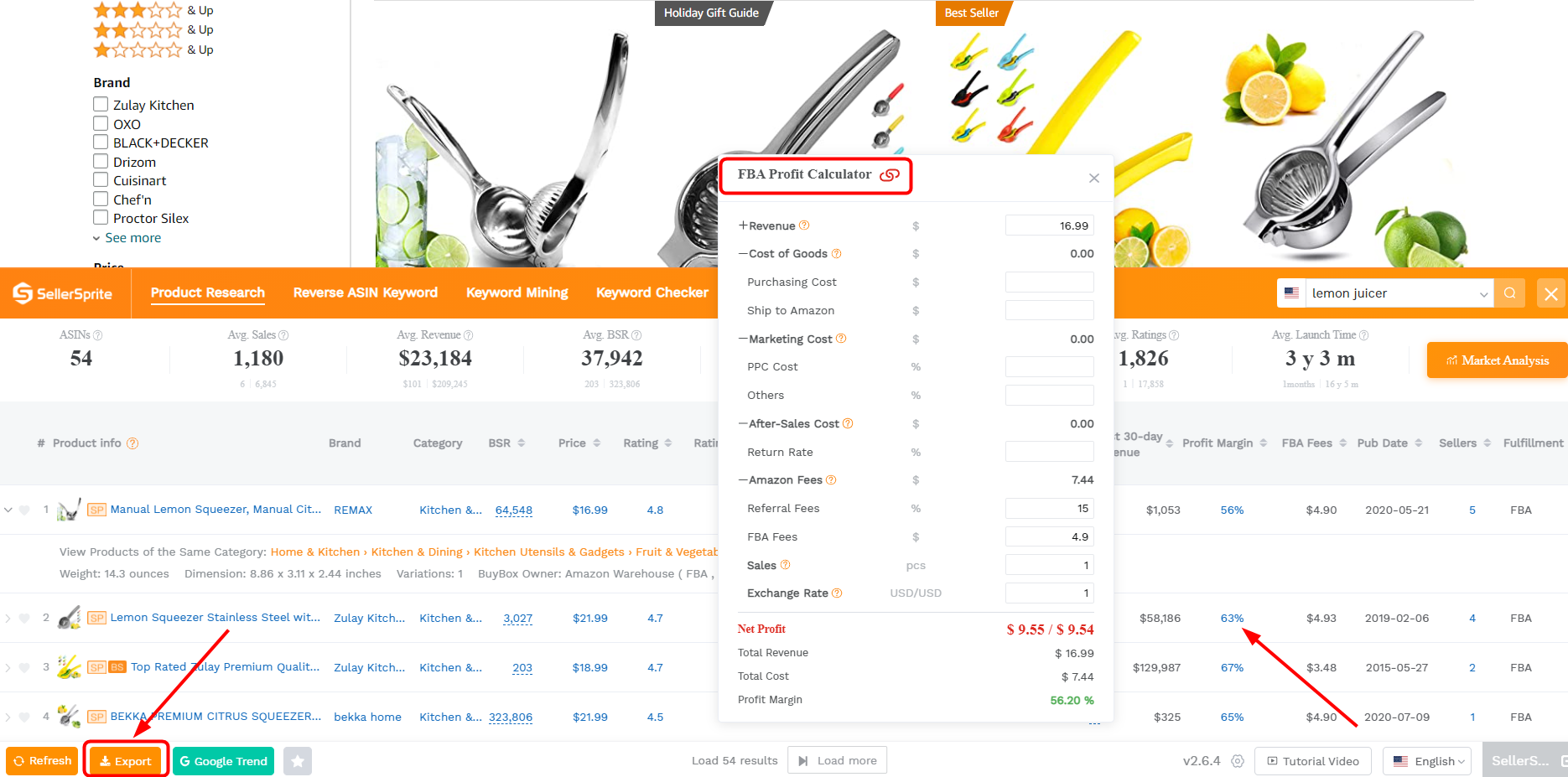The height and width of the screenshot is (777, 1568).
Task: Click the Avg. Launch Time info icon
Action: point(1363,335)
